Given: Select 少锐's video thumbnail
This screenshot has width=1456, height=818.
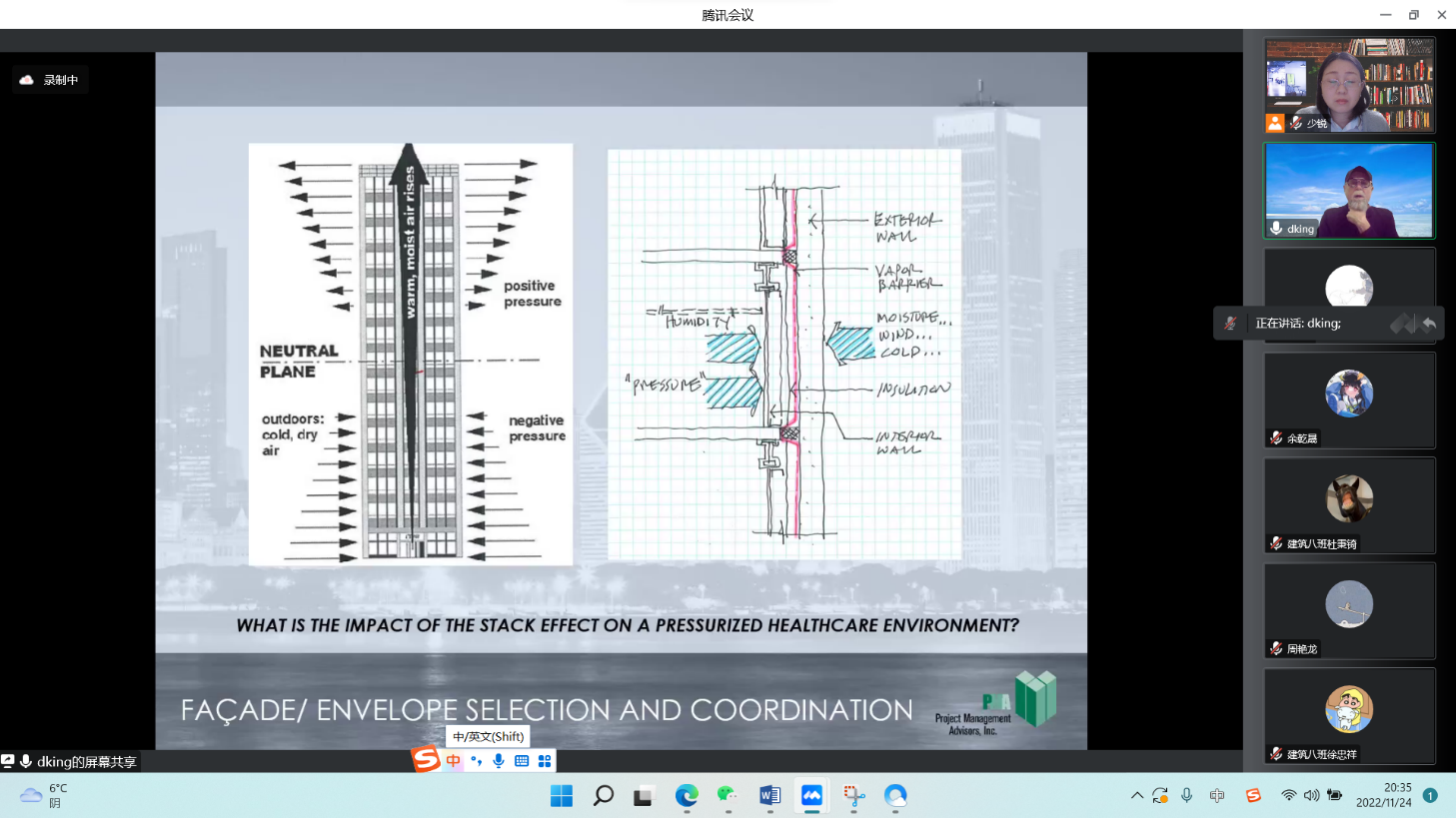Looking at the screenshot, I should pos(1348,85).
